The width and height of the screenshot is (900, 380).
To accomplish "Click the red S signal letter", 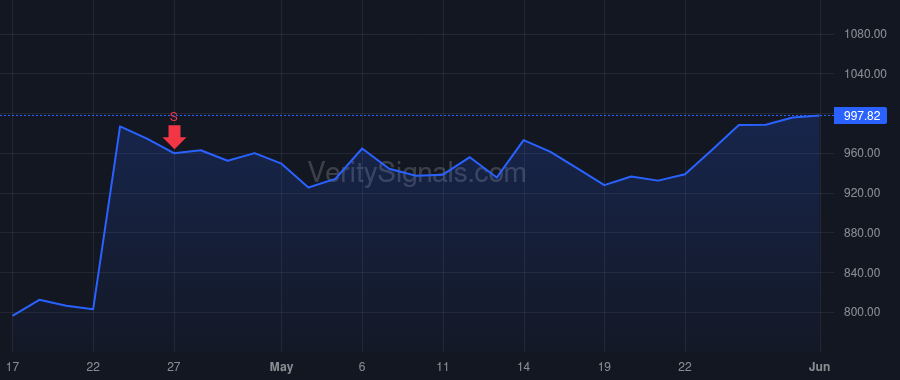I will (174, 117).
